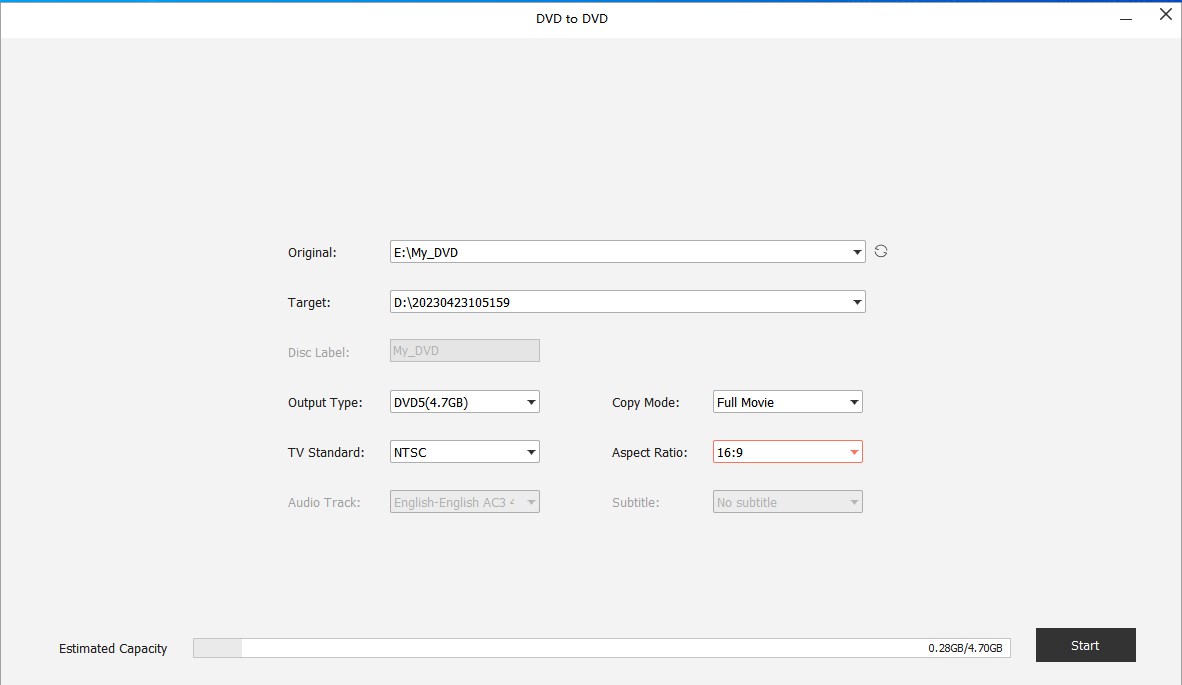The image size is (1182, 685).
Task: Click the Audio Track dropdown
Action: click(x=465, y=502)
